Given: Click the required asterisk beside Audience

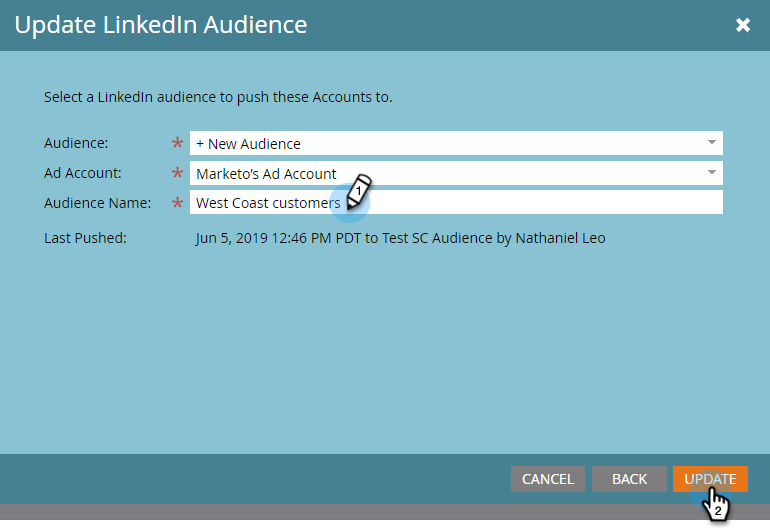Looking at the screenshot, I should (x=178, y=145).
